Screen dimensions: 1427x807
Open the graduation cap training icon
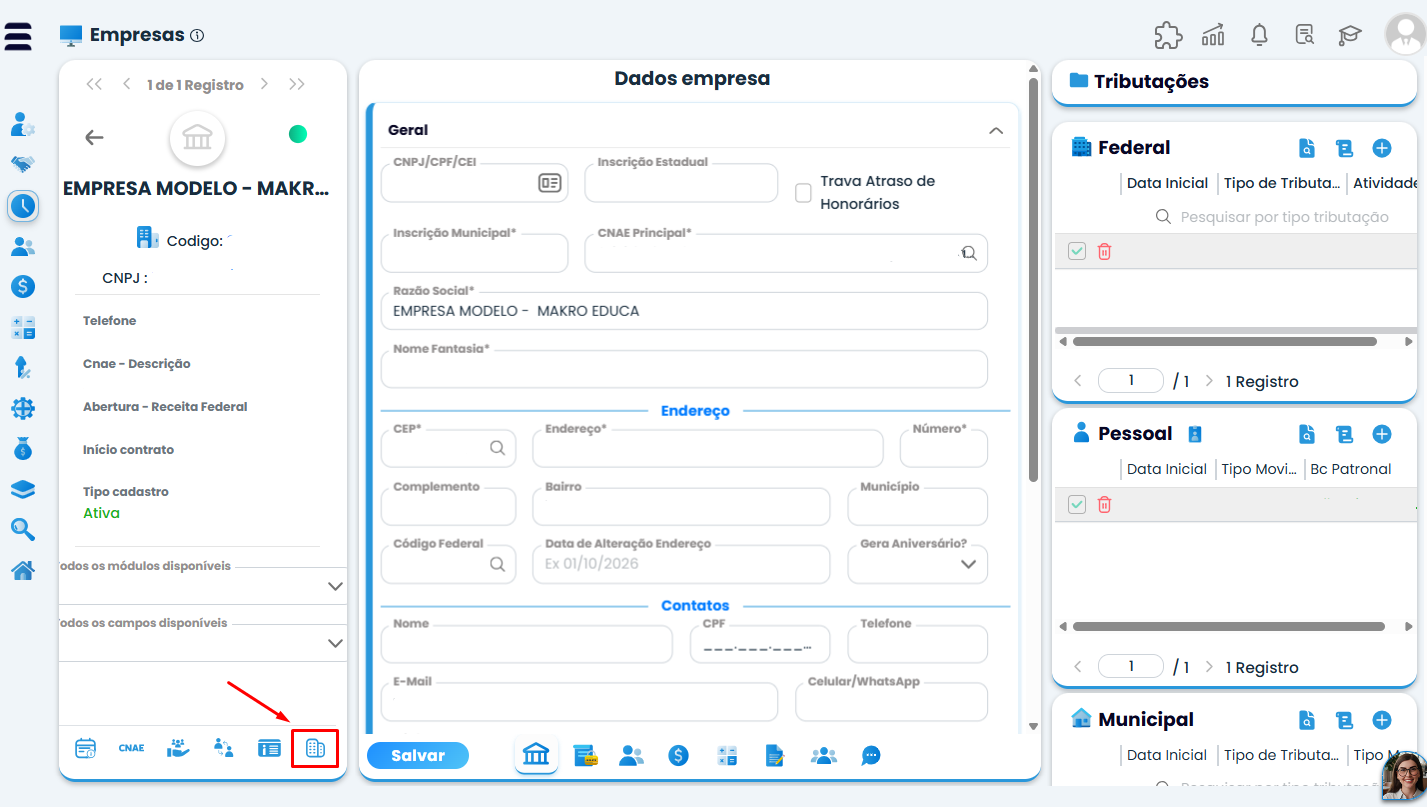click(1350, 35)
